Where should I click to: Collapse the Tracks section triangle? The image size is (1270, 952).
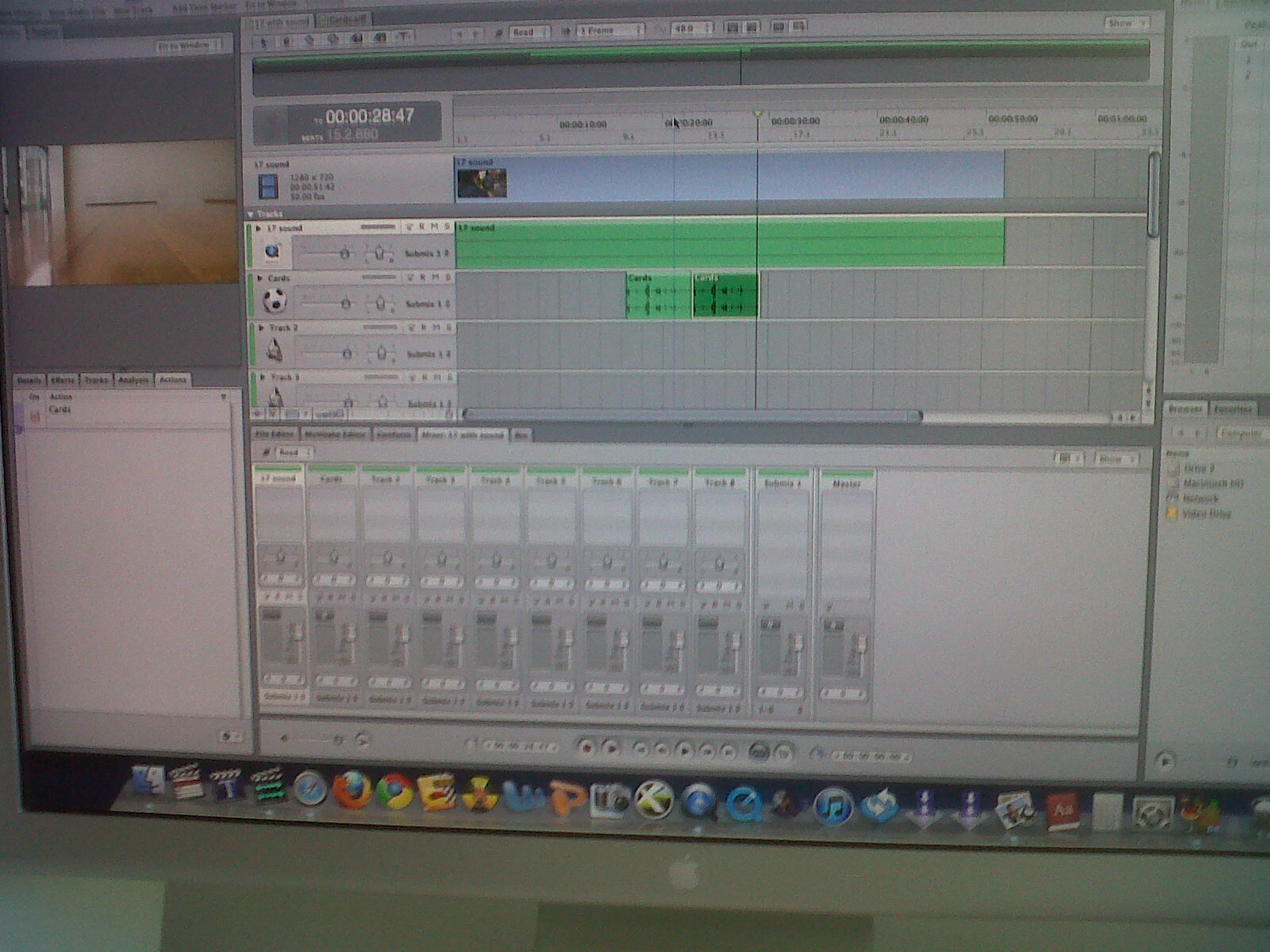click(251, 214)
